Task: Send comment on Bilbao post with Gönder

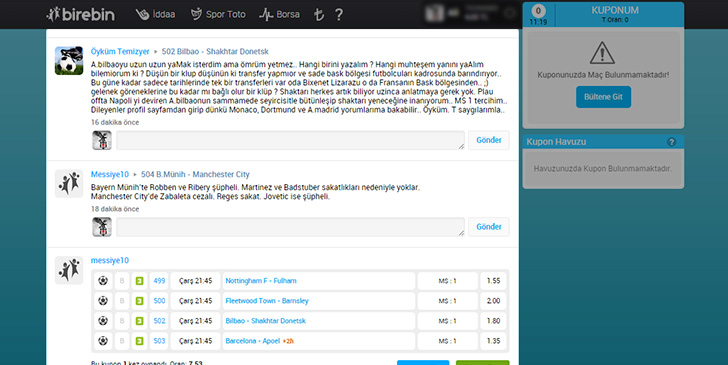Action: click(488, 140)
